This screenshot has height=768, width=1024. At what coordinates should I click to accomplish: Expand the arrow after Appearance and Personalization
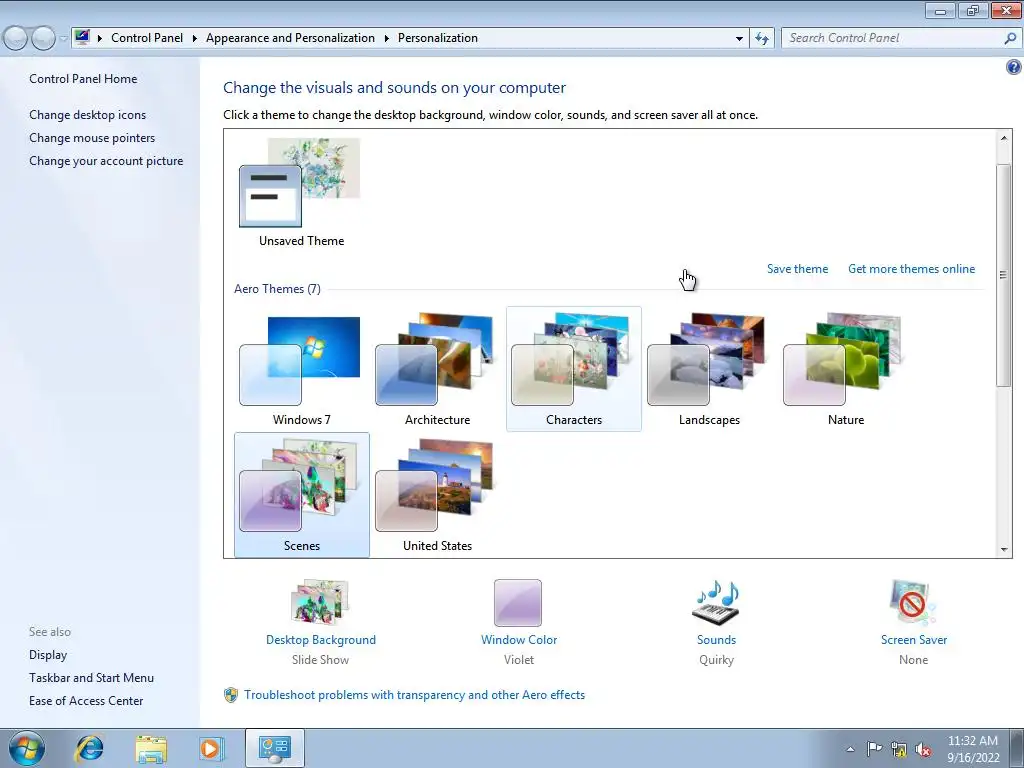coord(387,39)
